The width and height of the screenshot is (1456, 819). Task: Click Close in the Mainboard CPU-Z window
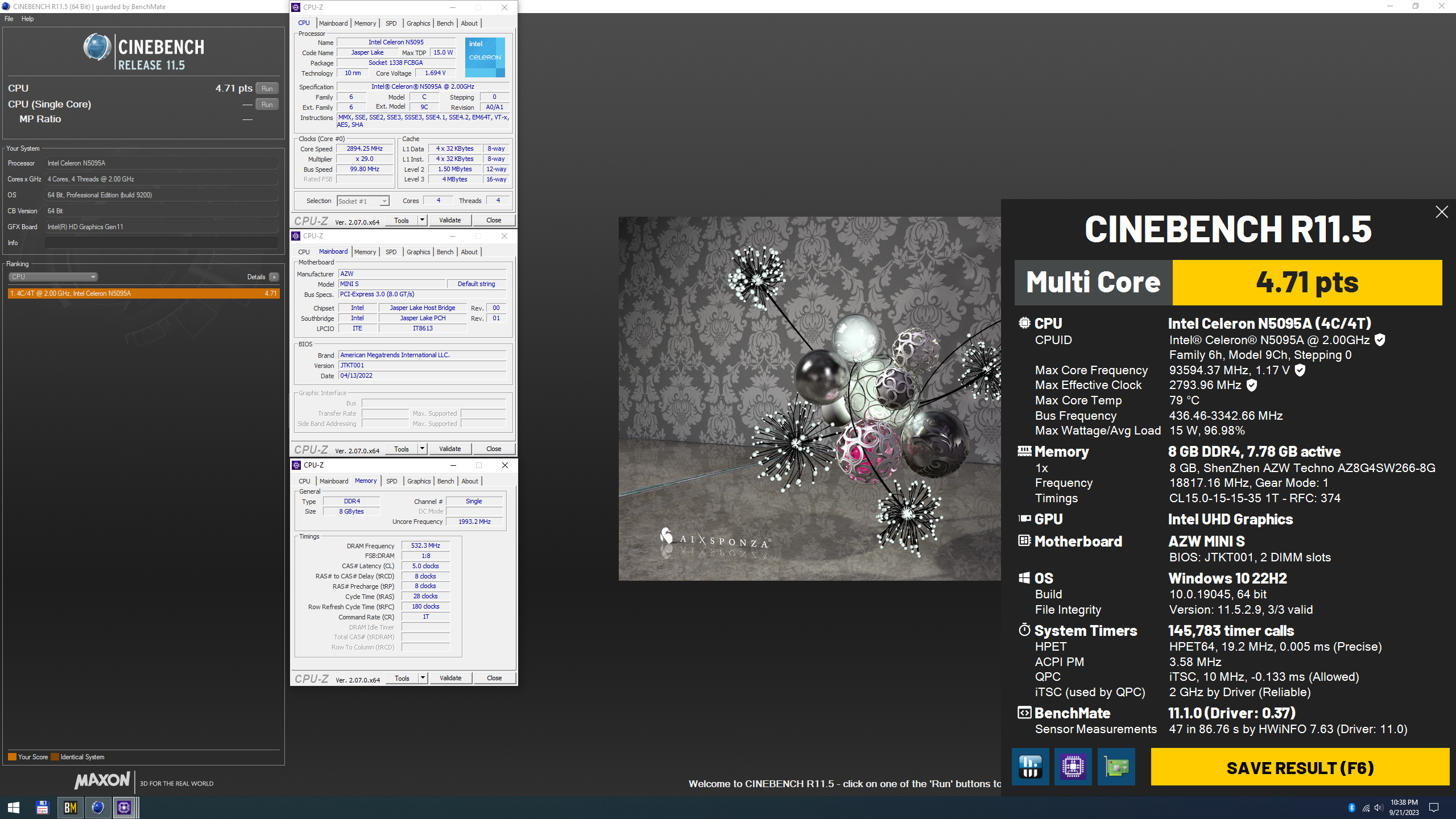[494, 449]
